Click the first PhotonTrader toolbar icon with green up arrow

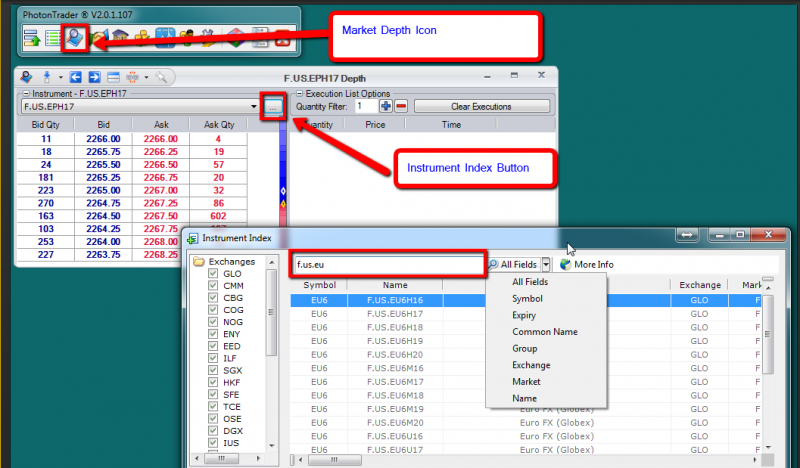(32, 38)
